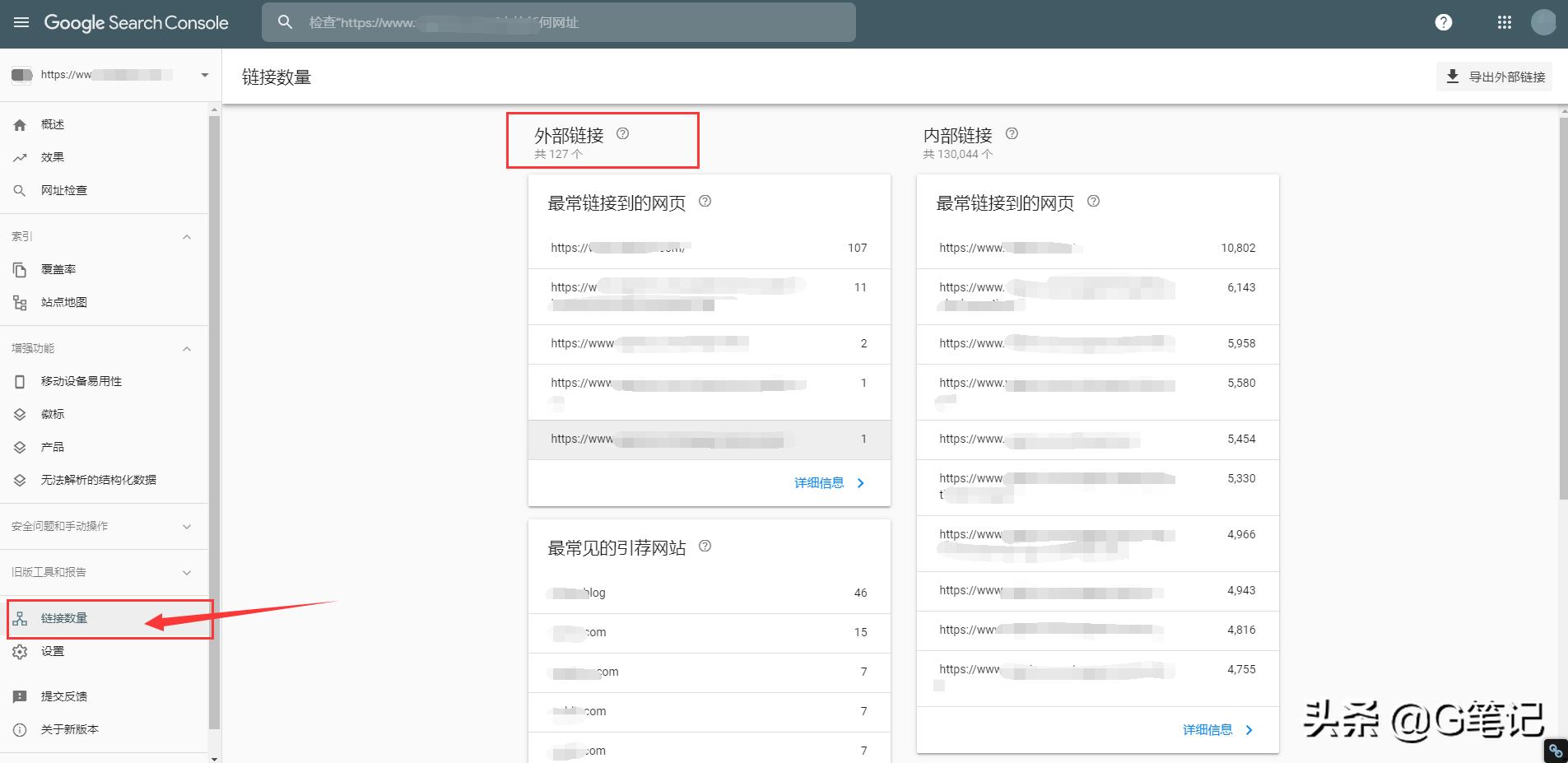Open 设置 settings gear
Viewport: 1568px width, 763px height.
click(x=19, y=650)
